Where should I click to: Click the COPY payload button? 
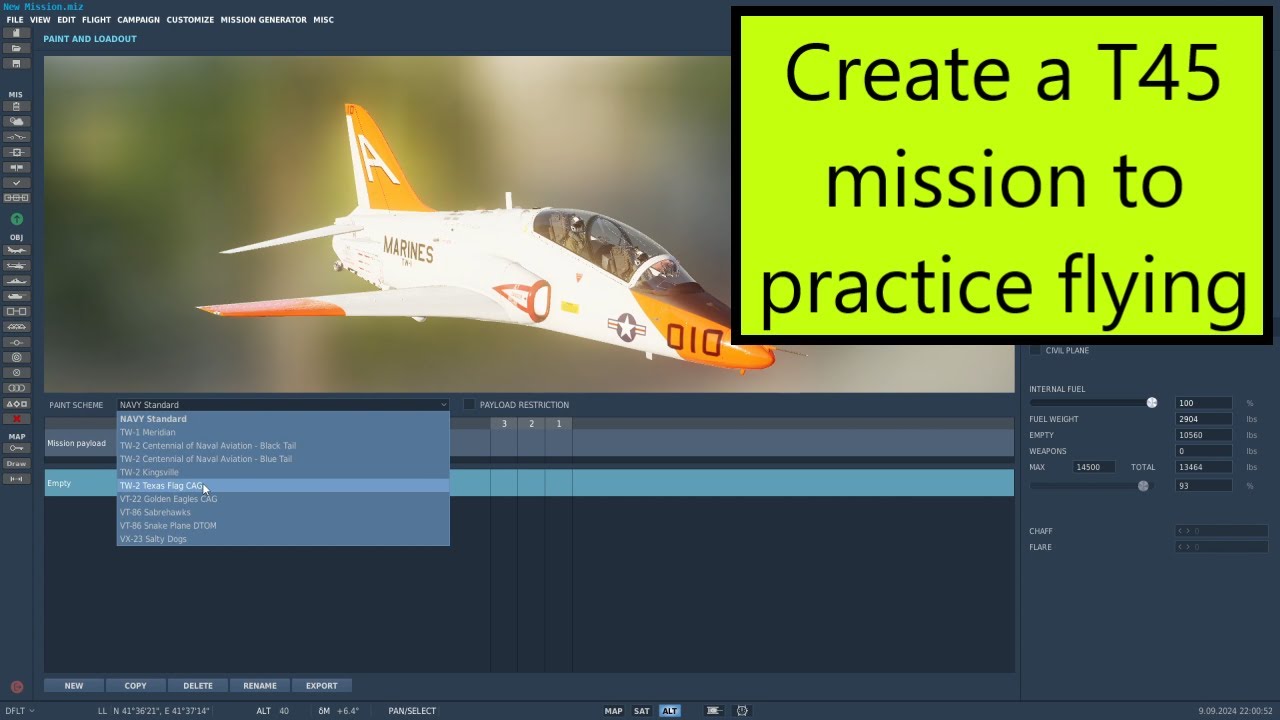(136, 686)
